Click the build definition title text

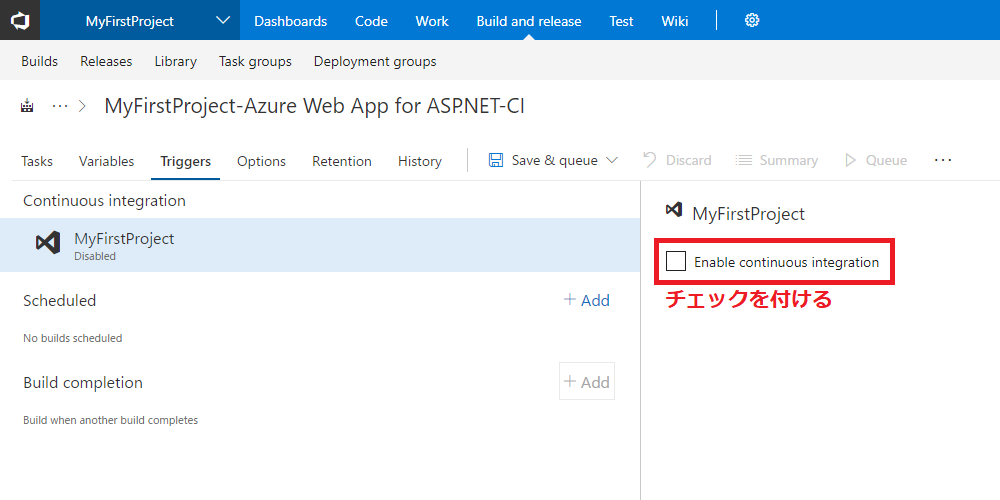pos(314,106)
